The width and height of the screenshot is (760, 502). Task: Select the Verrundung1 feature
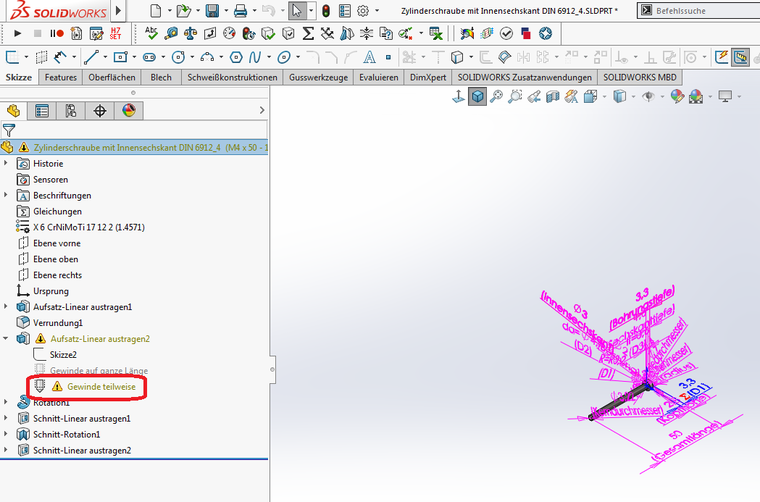(x=58, y=322)
